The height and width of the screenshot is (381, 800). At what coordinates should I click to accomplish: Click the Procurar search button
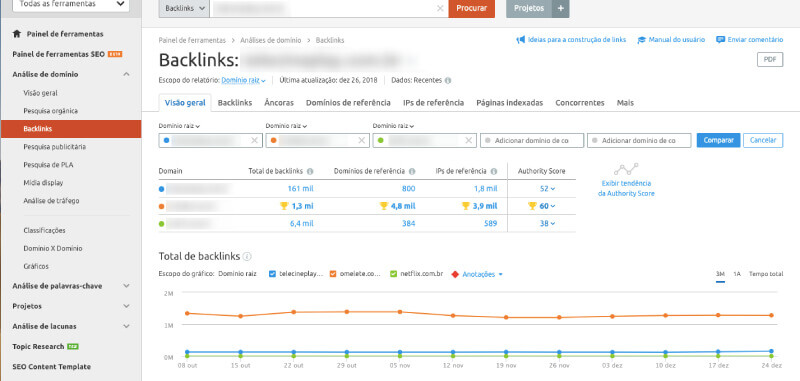click(471, 9)
